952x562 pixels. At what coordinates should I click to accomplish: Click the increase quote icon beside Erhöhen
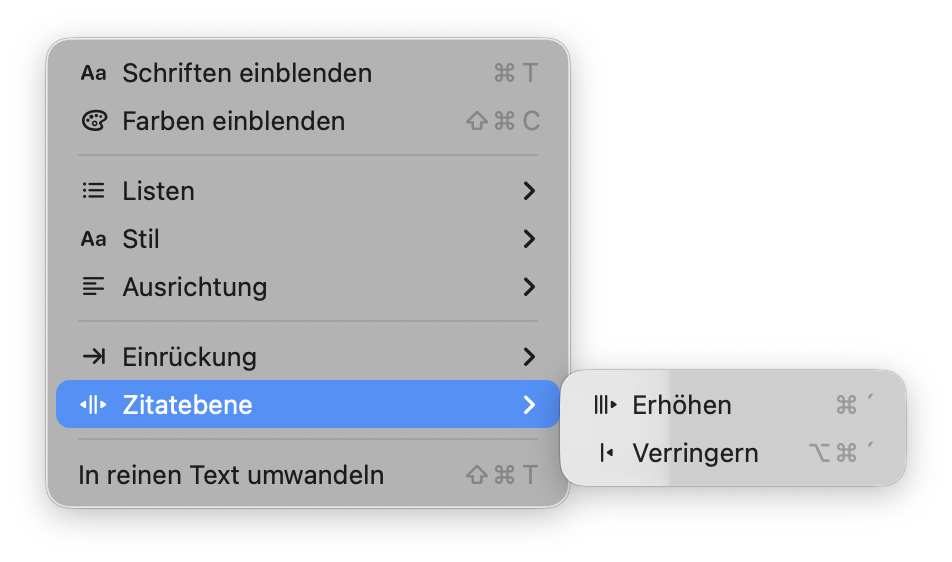605,405
